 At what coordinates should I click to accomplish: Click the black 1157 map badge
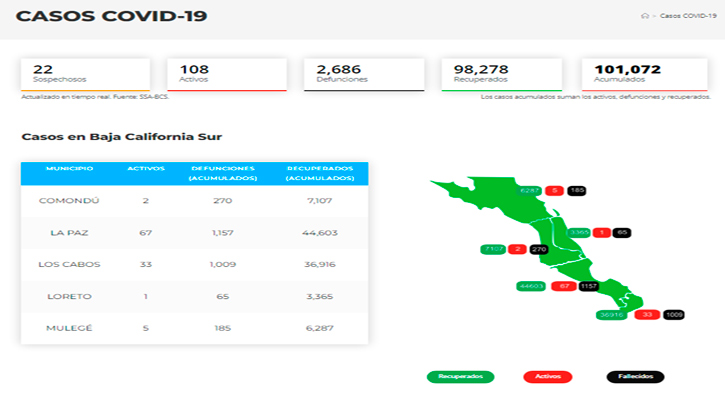pyautogui.click(x=589, y=286)
